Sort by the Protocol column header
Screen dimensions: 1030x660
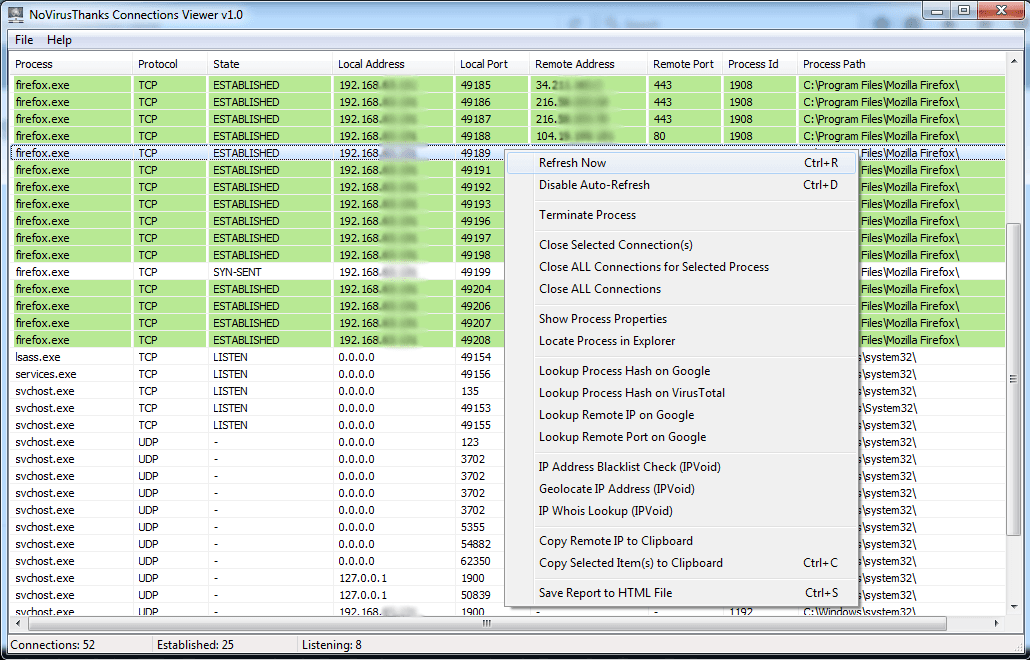[x=170, y=64]
